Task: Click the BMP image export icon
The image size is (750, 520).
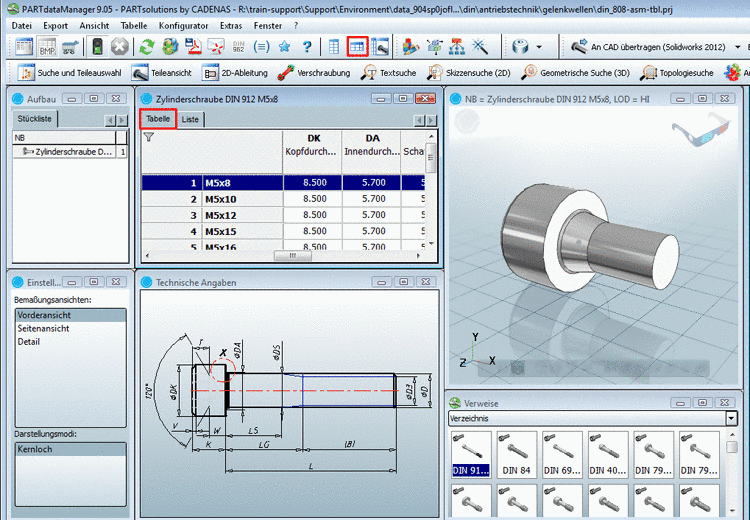Action: click(47, 47)
